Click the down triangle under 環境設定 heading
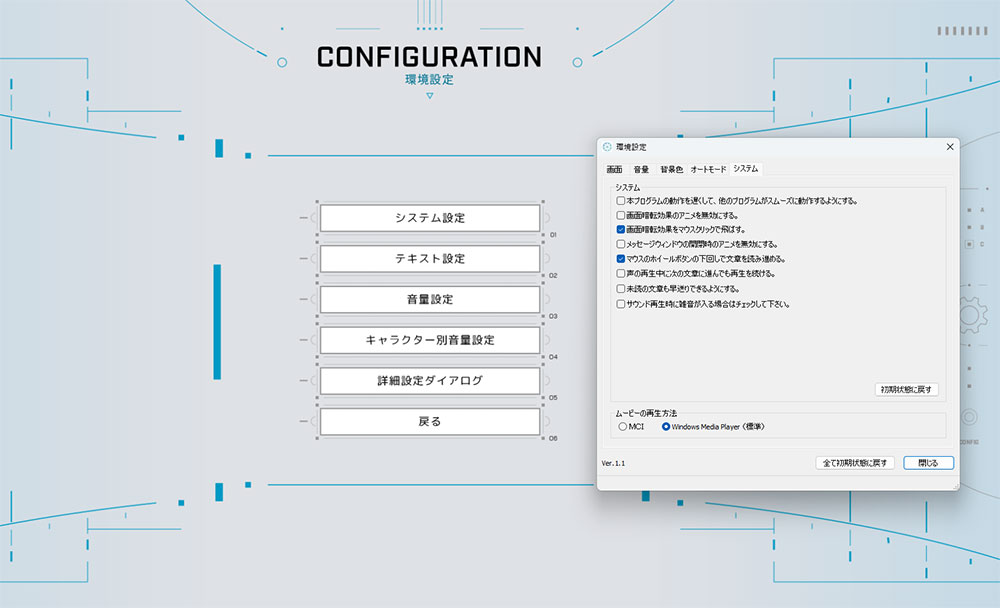This screenshot has height=608, width=1000. (x=429, y=96)
